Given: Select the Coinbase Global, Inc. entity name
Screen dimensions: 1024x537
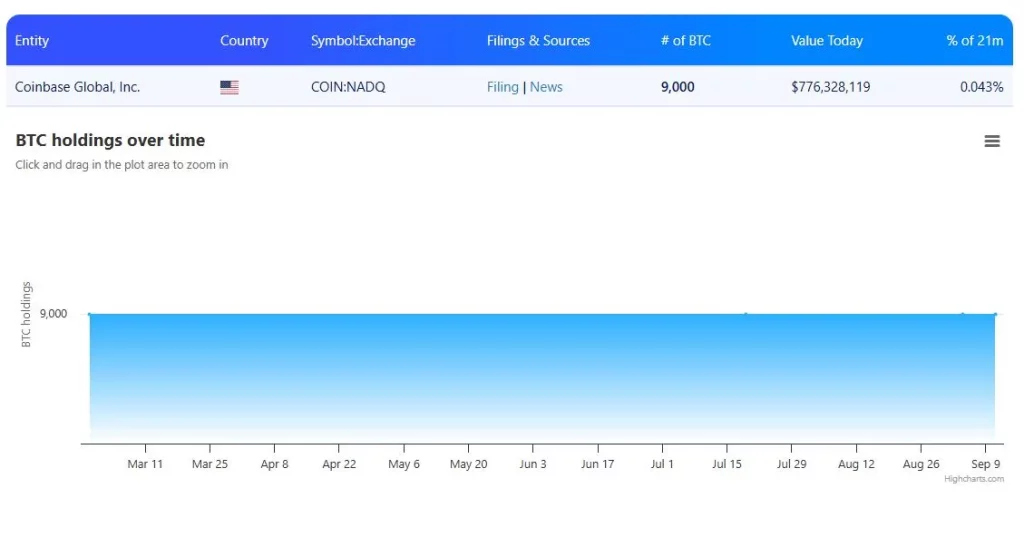Looking at the screenshot, I should click(78, 87).
